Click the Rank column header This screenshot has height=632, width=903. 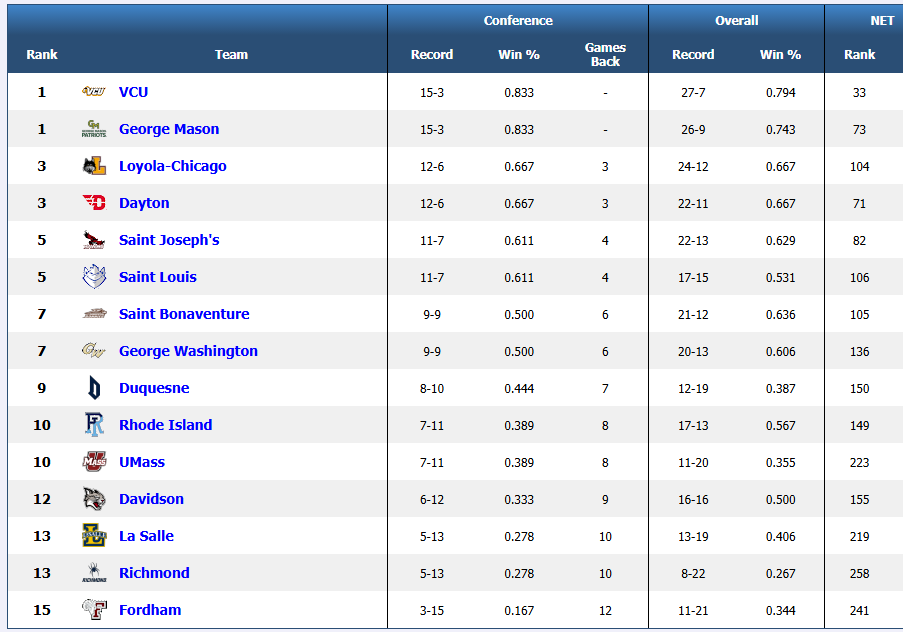[42, 55]
